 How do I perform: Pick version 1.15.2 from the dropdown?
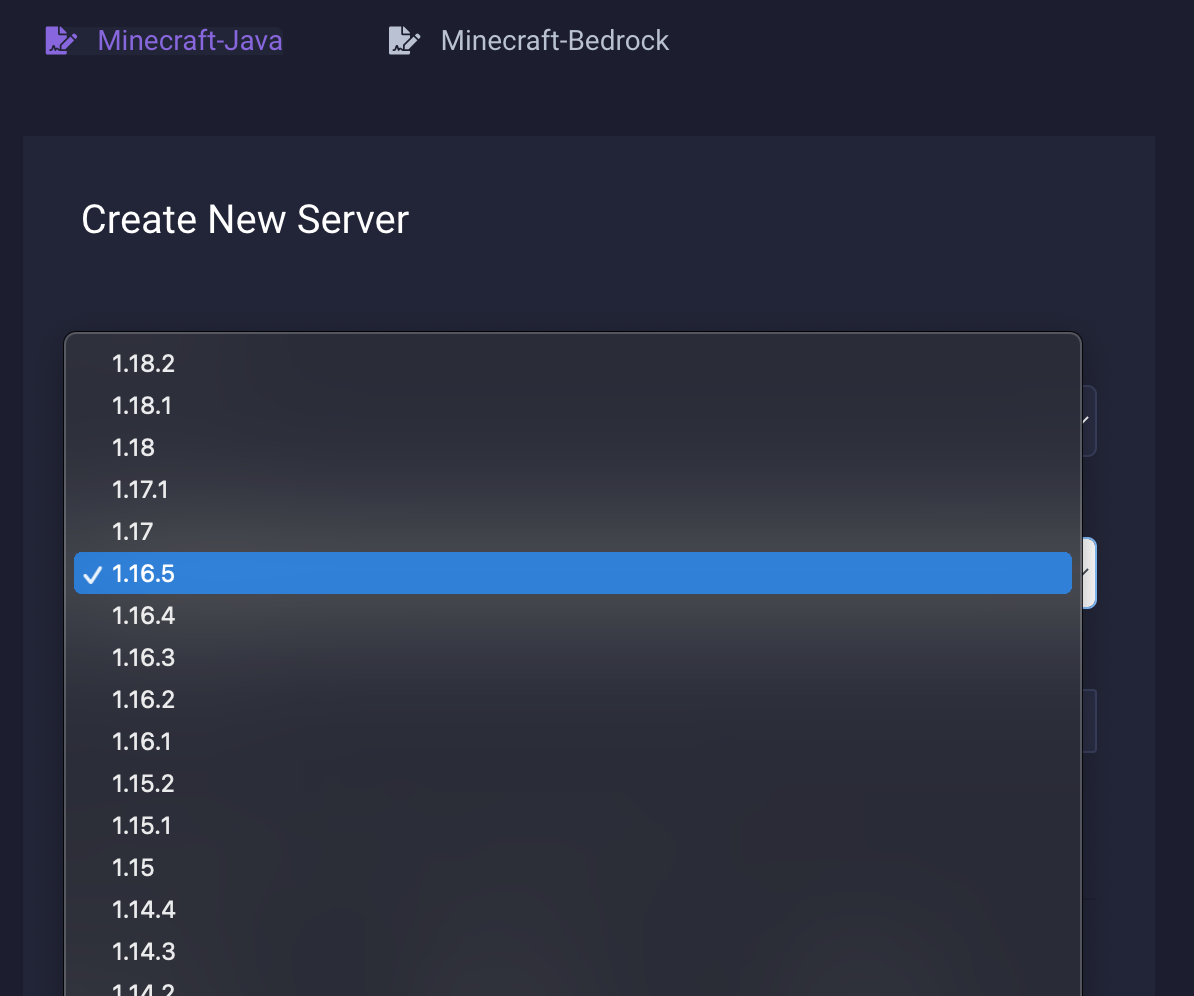point(143,784)
